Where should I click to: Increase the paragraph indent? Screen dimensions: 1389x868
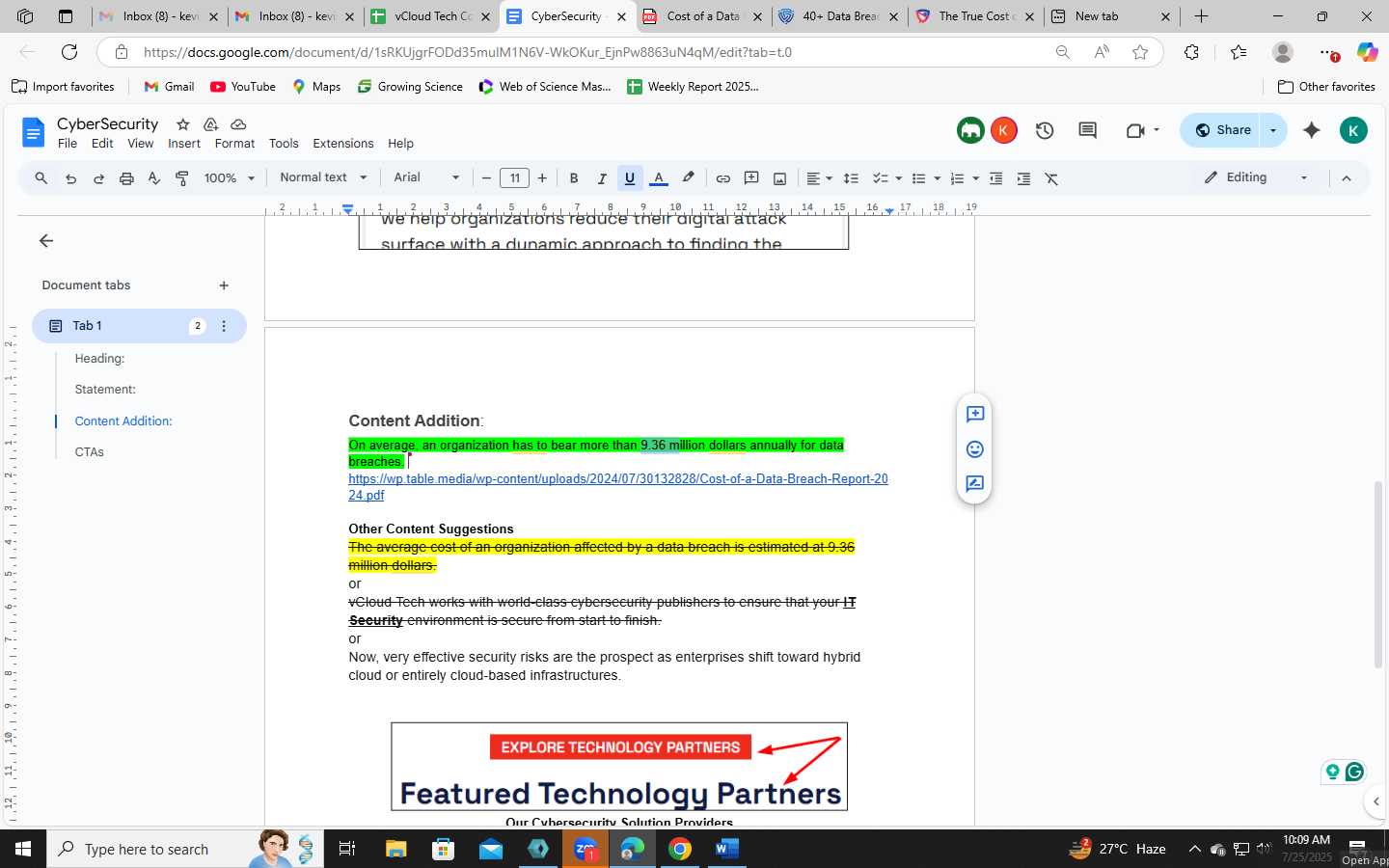pos(1023,178)
